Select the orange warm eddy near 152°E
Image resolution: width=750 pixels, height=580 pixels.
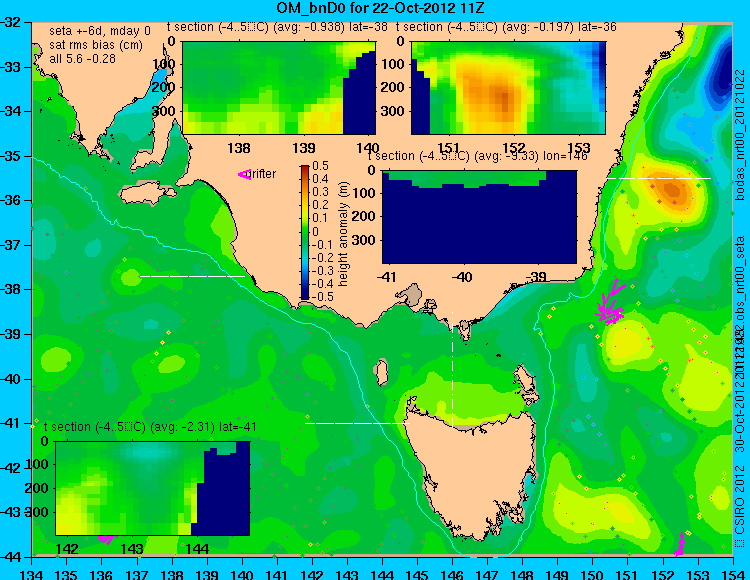point(673,190)
